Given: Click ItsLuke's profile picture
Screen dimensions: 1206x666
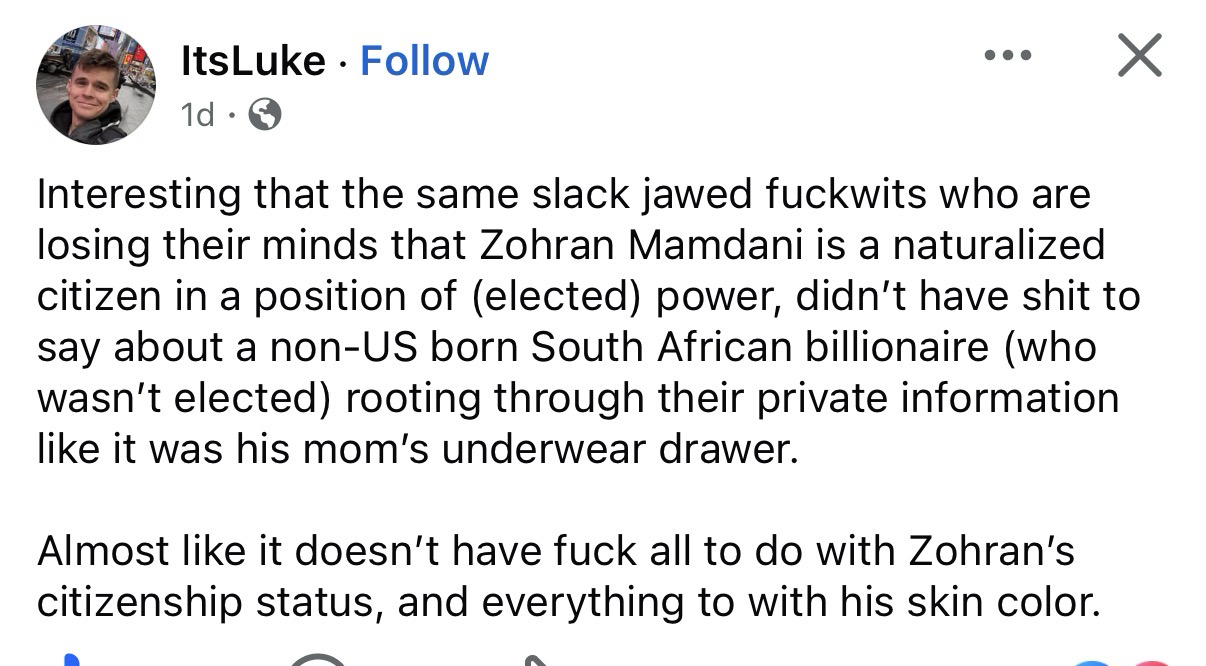Looking at the screenshot, I should (96, 85).
